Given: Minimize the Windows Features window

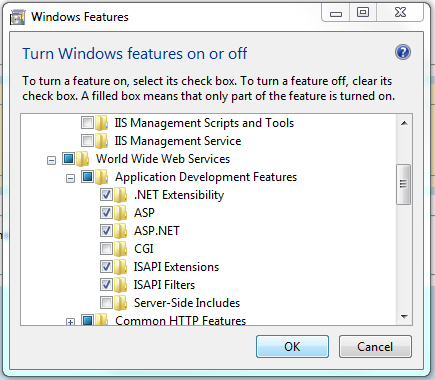Looking at the screenshot, I should [336, 13].
